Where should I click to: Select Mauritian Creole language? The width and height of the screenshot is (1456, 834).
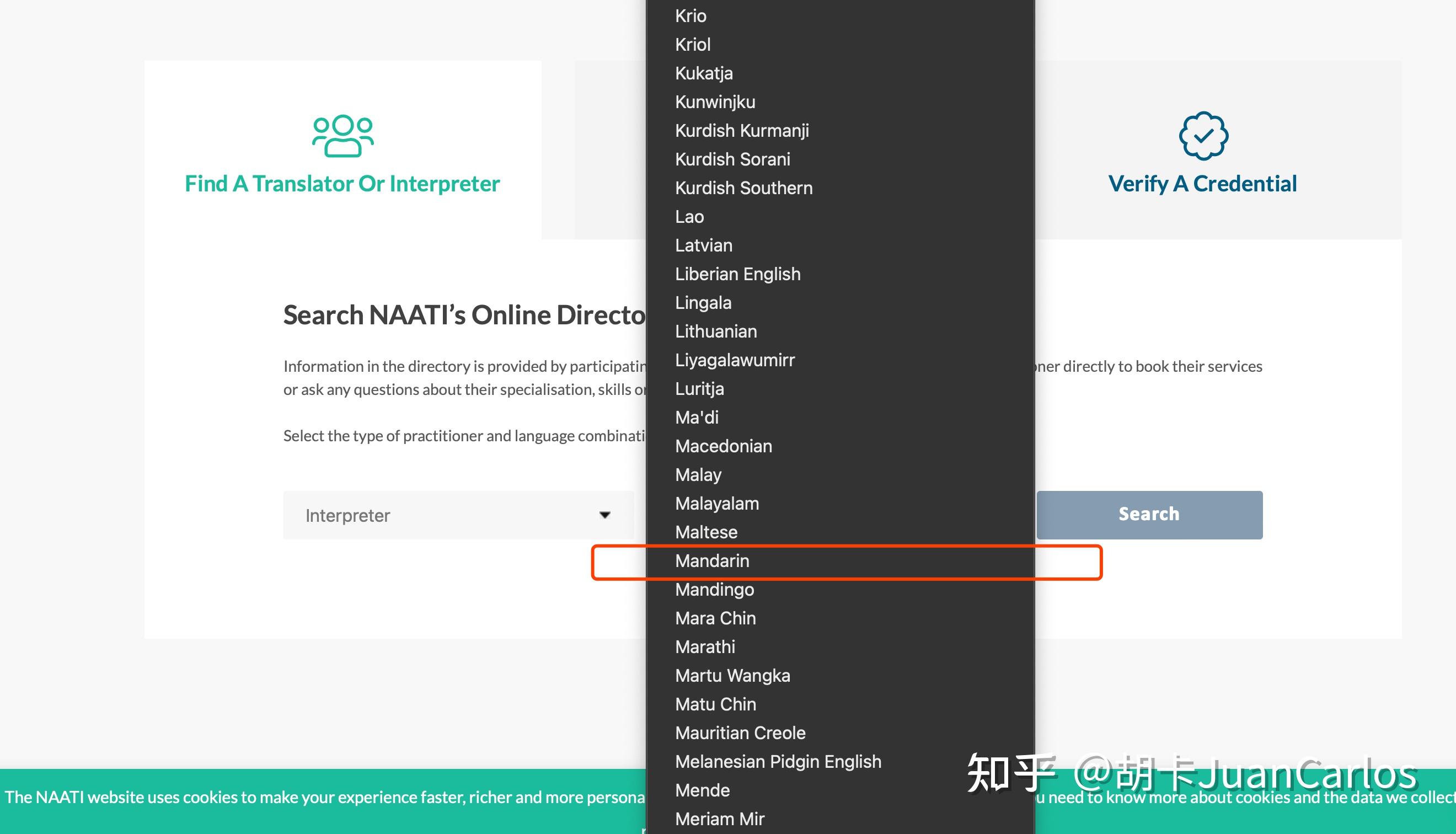[x=740, y=733]
